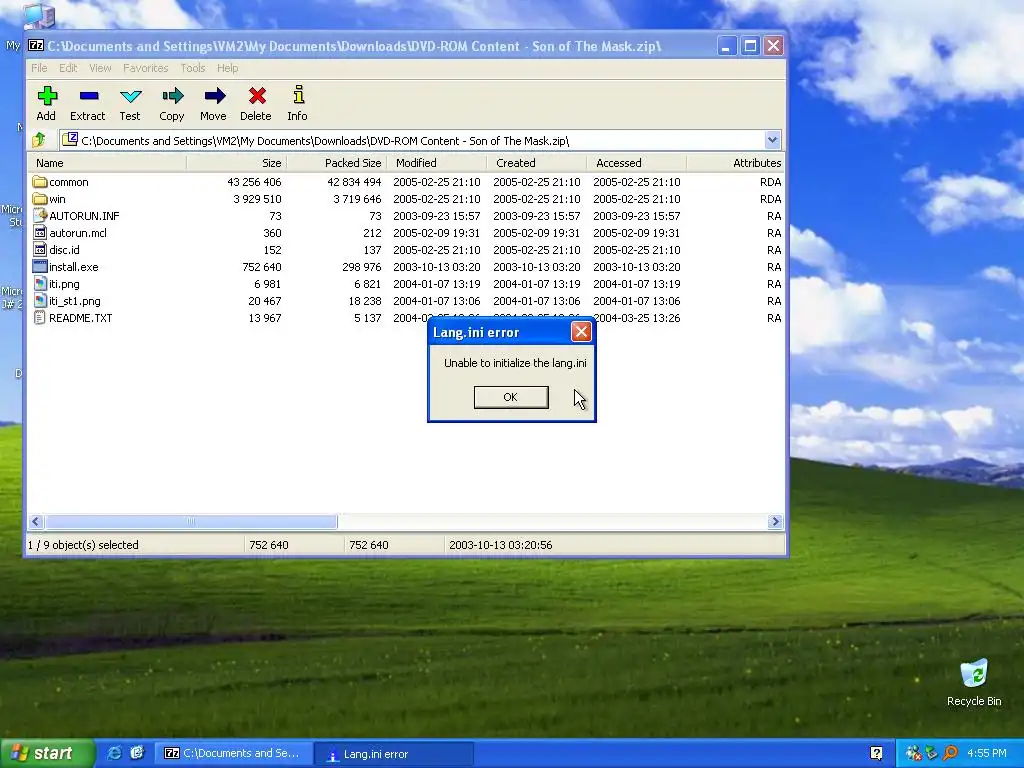Open the Favorites menu
Image resolution: width=1024 pixels, height=768 pixels.
click(x=146, y=68)
